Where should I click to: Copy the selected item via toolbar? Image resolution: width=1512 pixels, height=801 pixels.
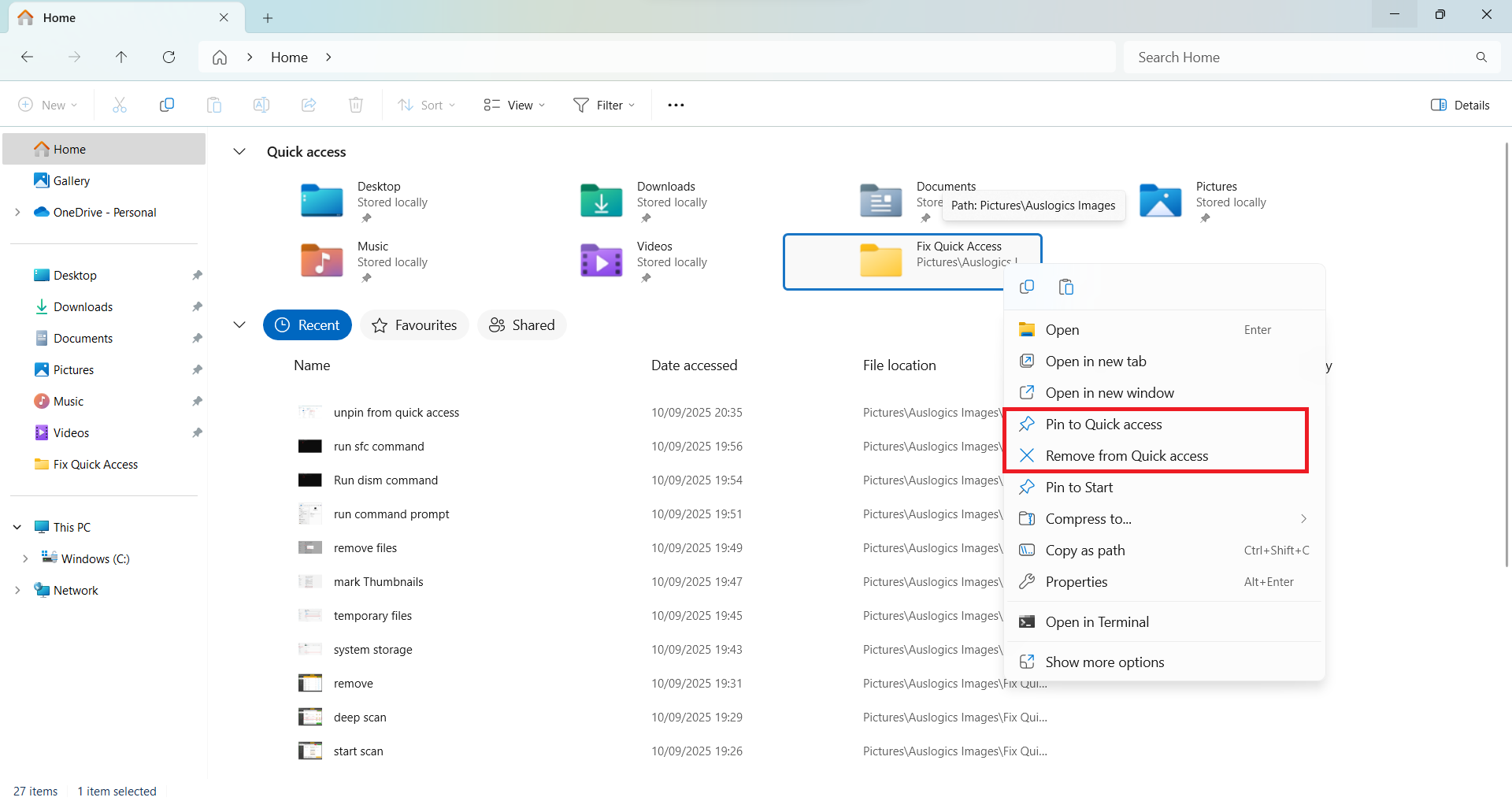pos(166,104)
